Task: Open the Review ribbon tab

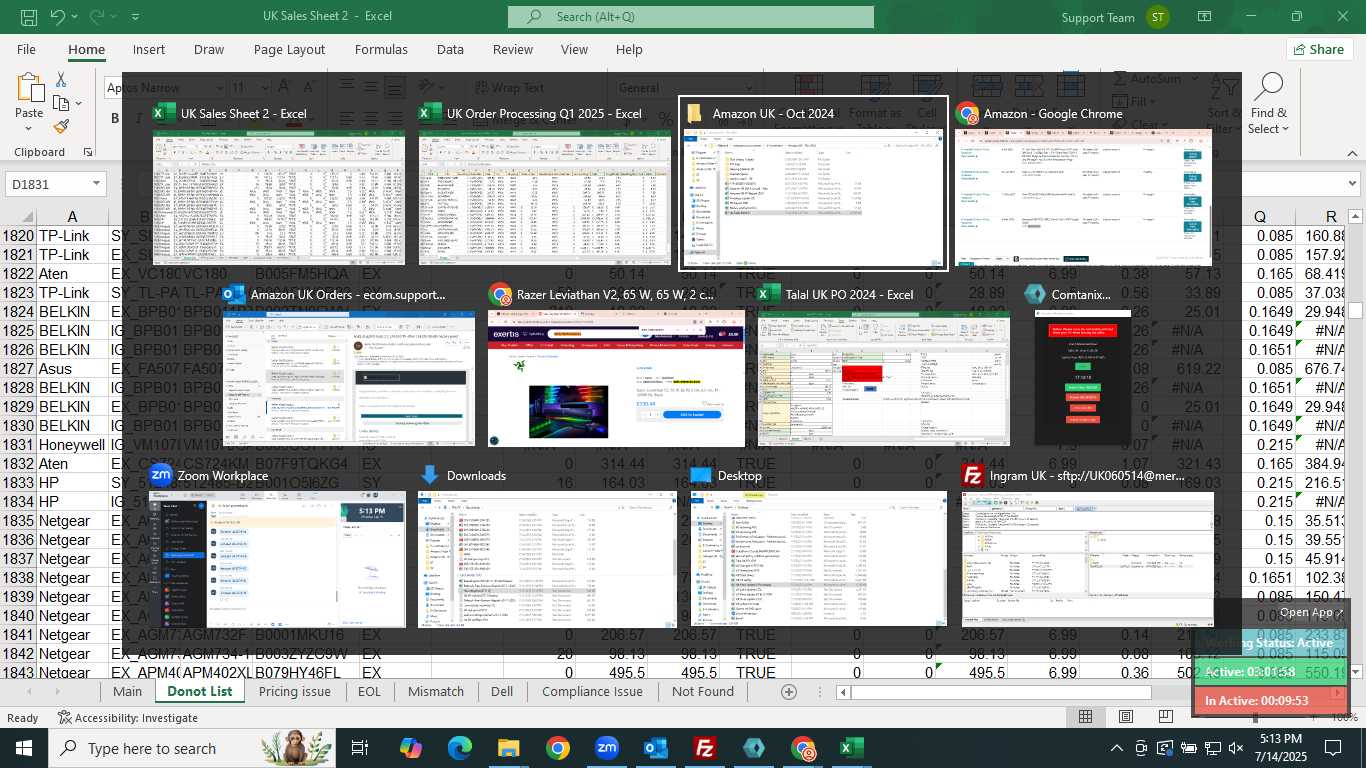Action: [x=513, y=49]
